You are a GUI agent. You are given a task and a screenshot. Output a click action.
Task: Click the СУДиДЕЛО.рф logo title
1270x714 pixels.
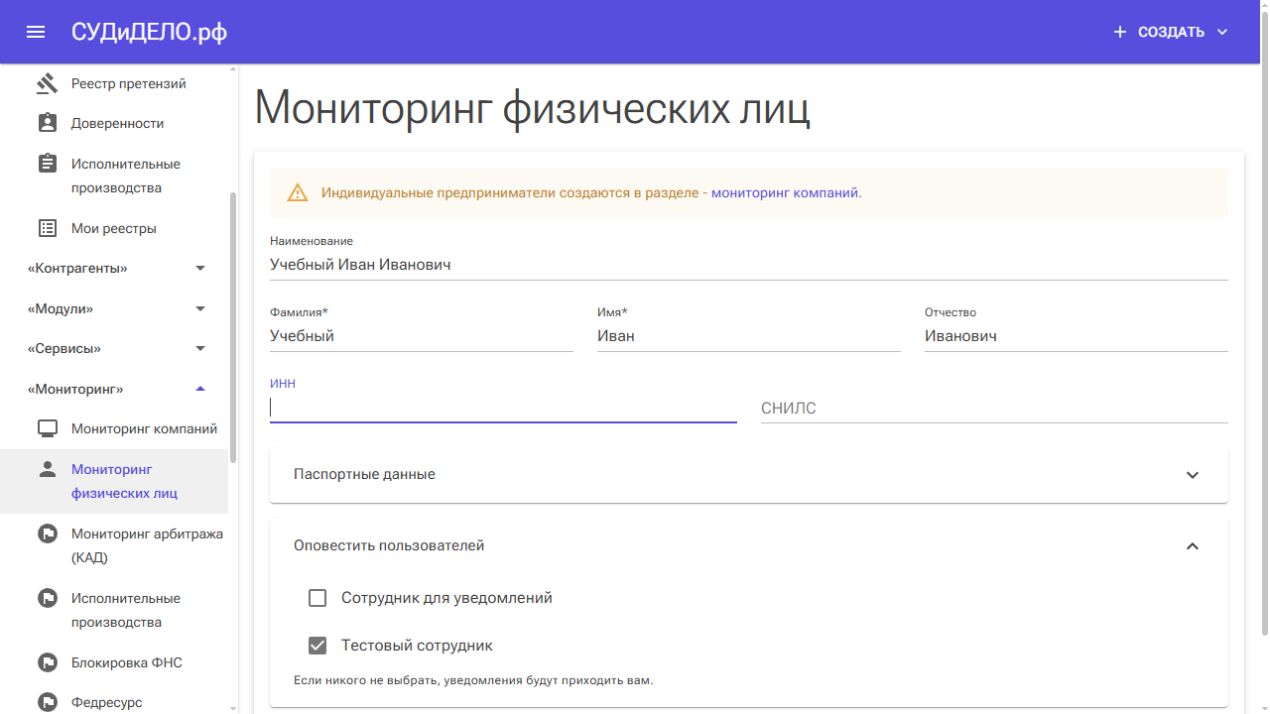click(x=149, y=32)
